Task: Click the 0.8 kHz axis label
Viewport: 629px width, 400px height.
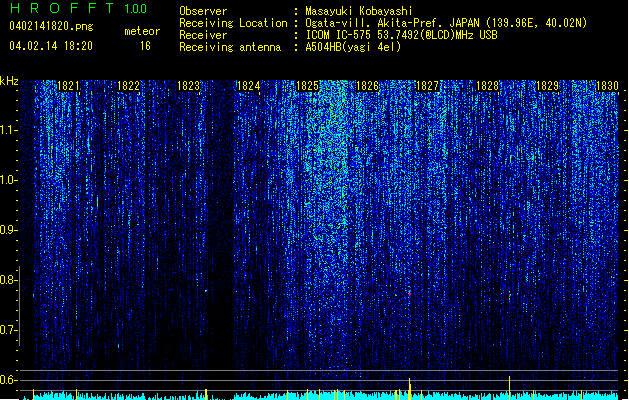Action: (x=8, y=280)
